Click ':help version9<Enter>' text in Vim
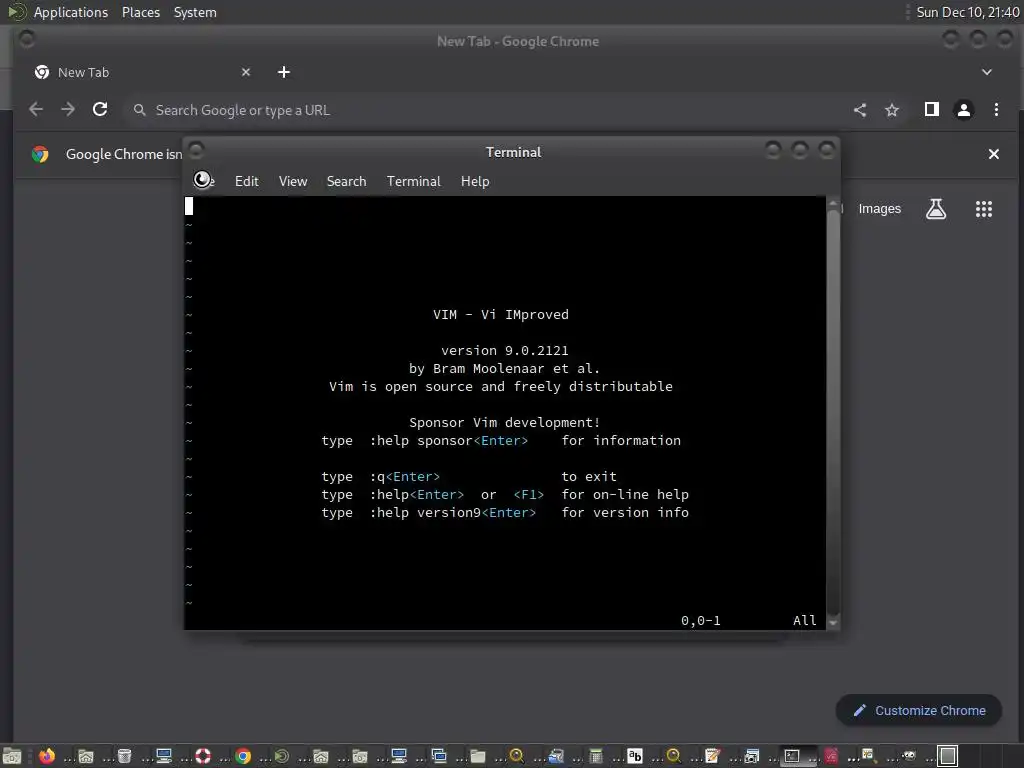The image size is (1024, 768). (x=453, y=513)
